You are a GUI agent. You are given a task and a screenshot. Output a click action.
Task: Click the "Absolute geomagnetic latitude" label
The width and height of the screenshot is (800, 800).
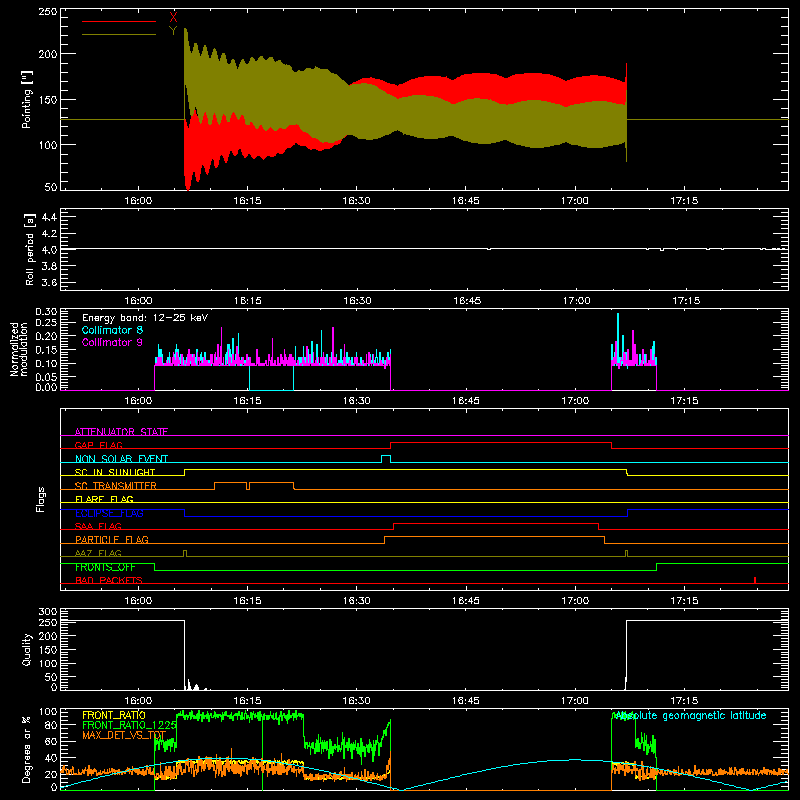click(690, 715)
